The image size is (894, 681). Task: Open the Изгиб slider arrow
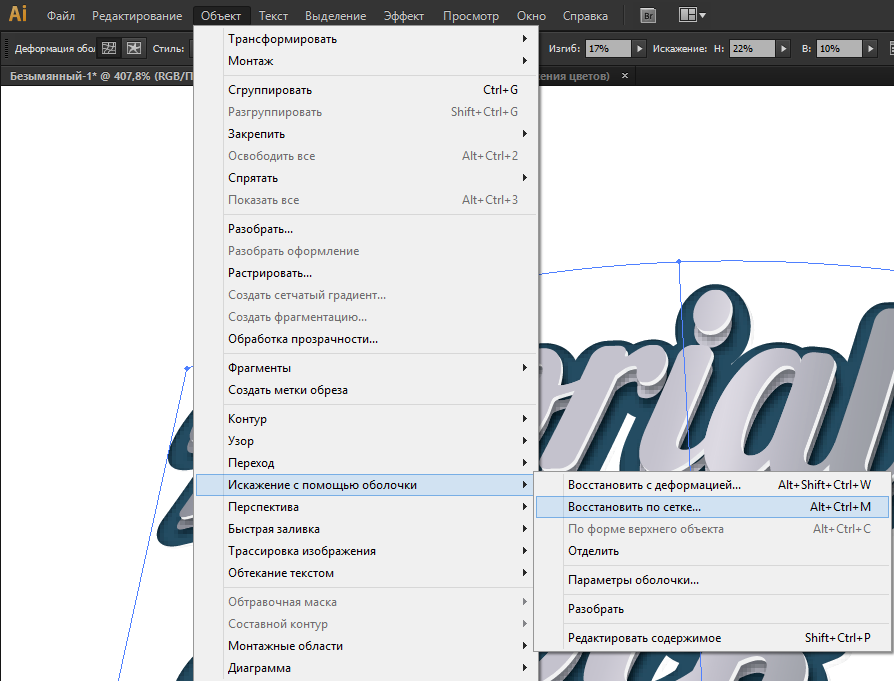639,48
